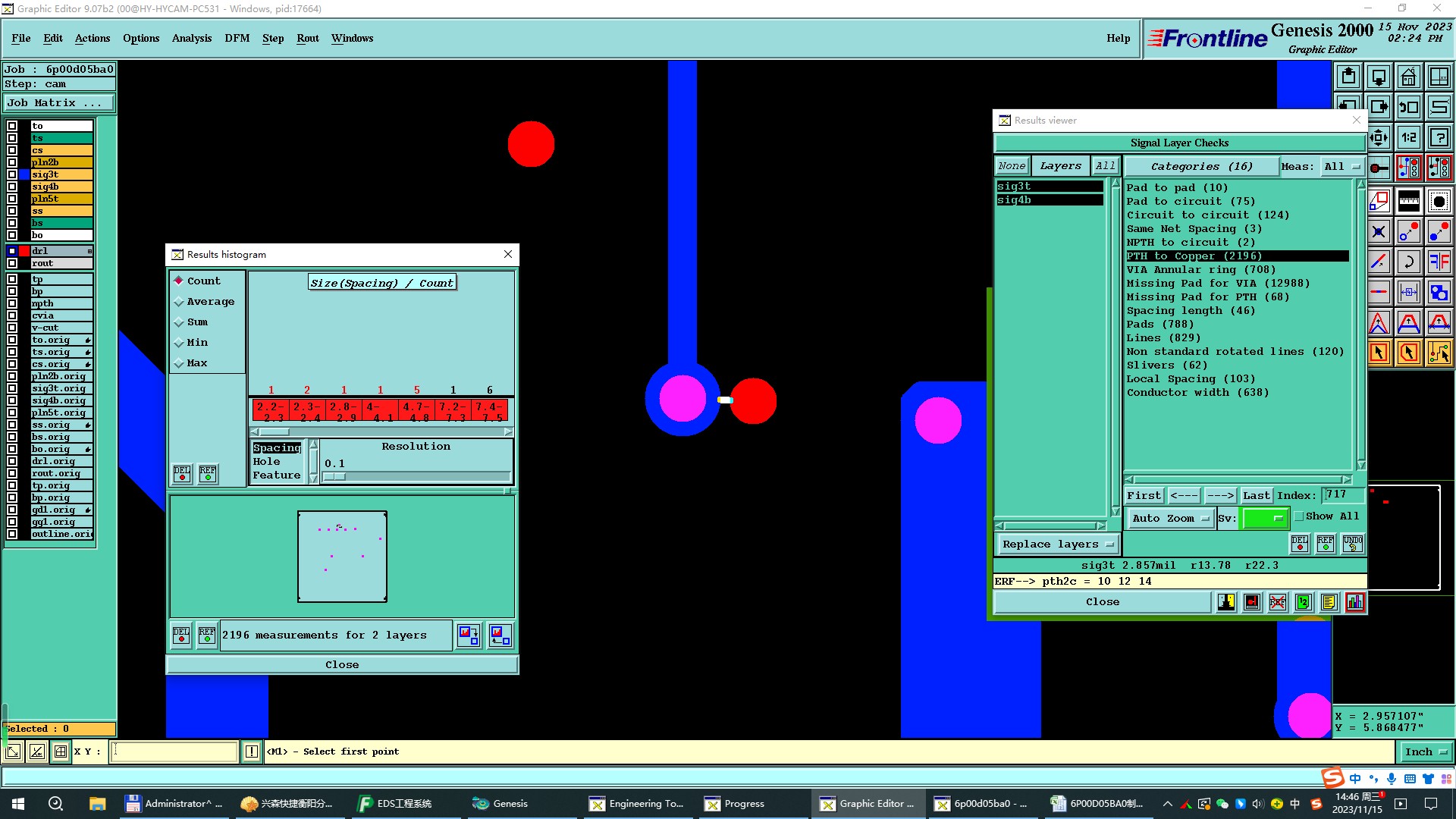This screenshot has height=819, width=1456.
Task: Click the Last result button
Action: pyautogui.click(x=1256, y=496)
